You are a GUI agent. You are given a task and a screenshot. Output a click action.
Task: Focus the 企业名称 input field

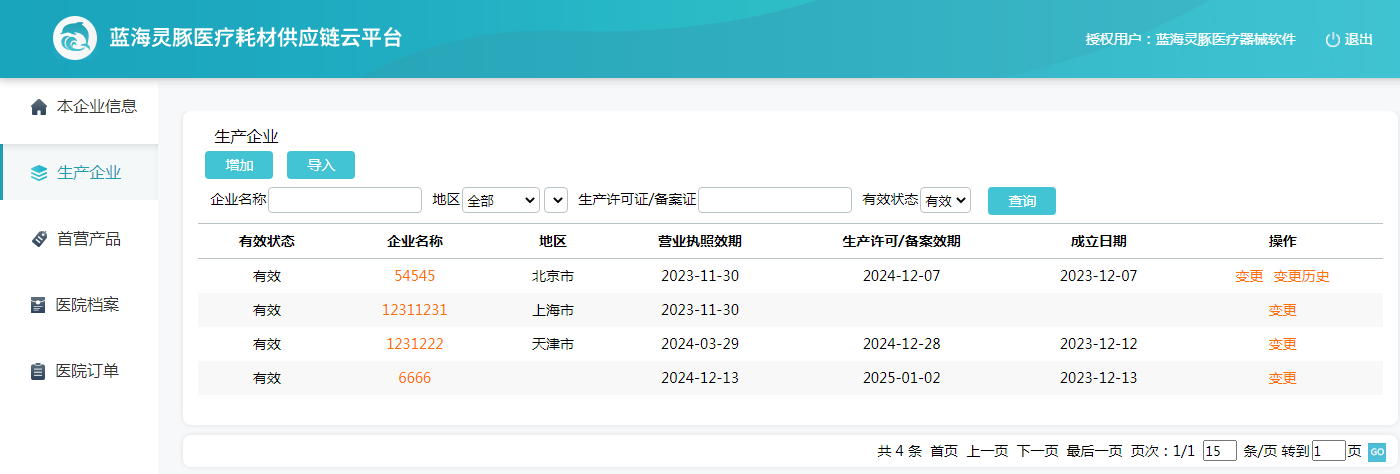pos(345,200)
